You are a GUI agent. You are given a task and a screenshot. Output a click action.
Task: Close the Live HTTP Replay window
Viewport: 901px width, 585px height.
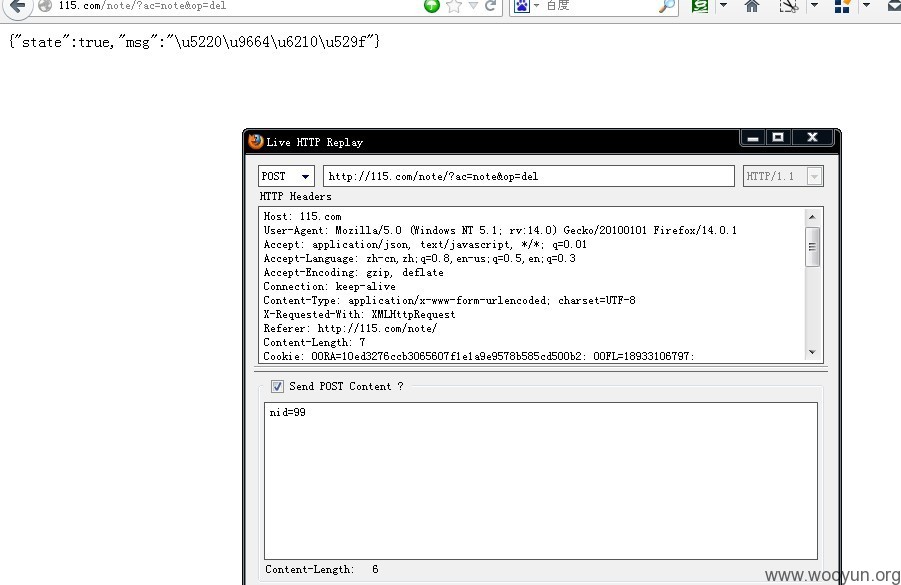(x=812, y=138)
